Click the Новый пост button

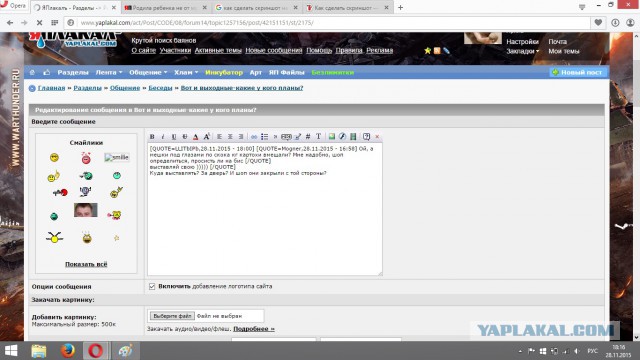pyautogui.click(x=578, y=72)
